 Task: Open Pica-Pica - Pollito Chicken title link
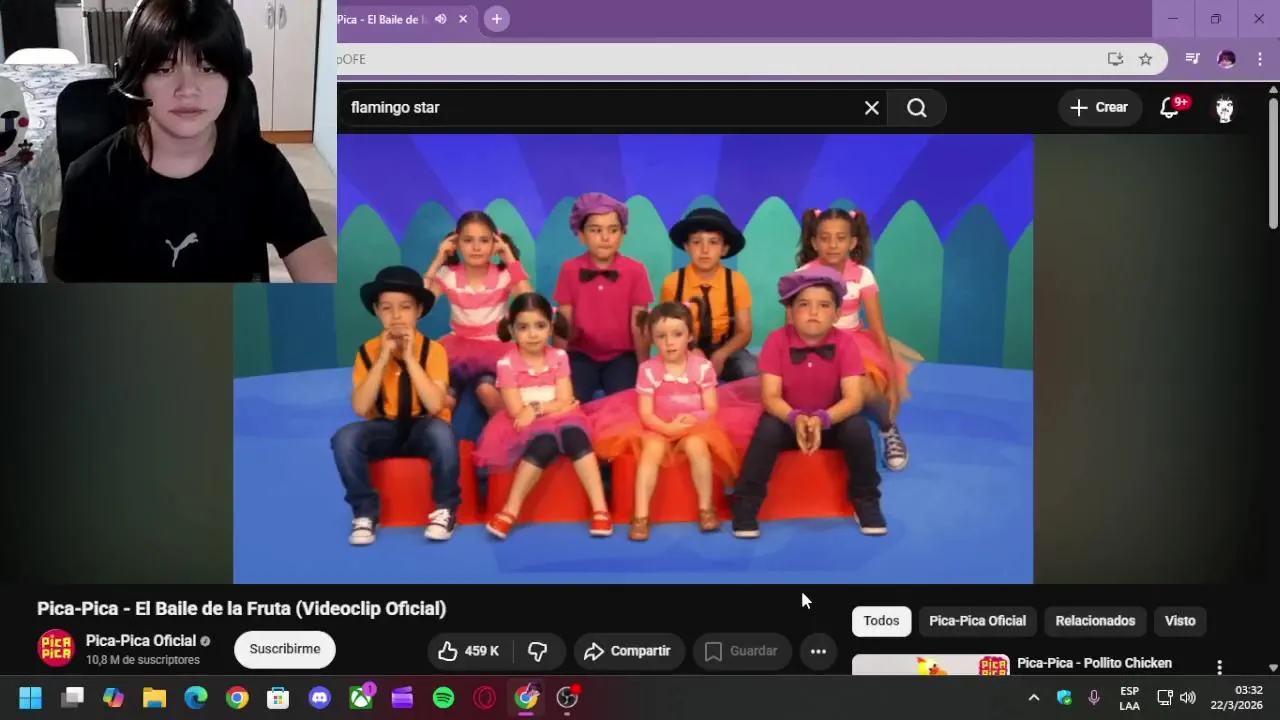pos(1094,663)
